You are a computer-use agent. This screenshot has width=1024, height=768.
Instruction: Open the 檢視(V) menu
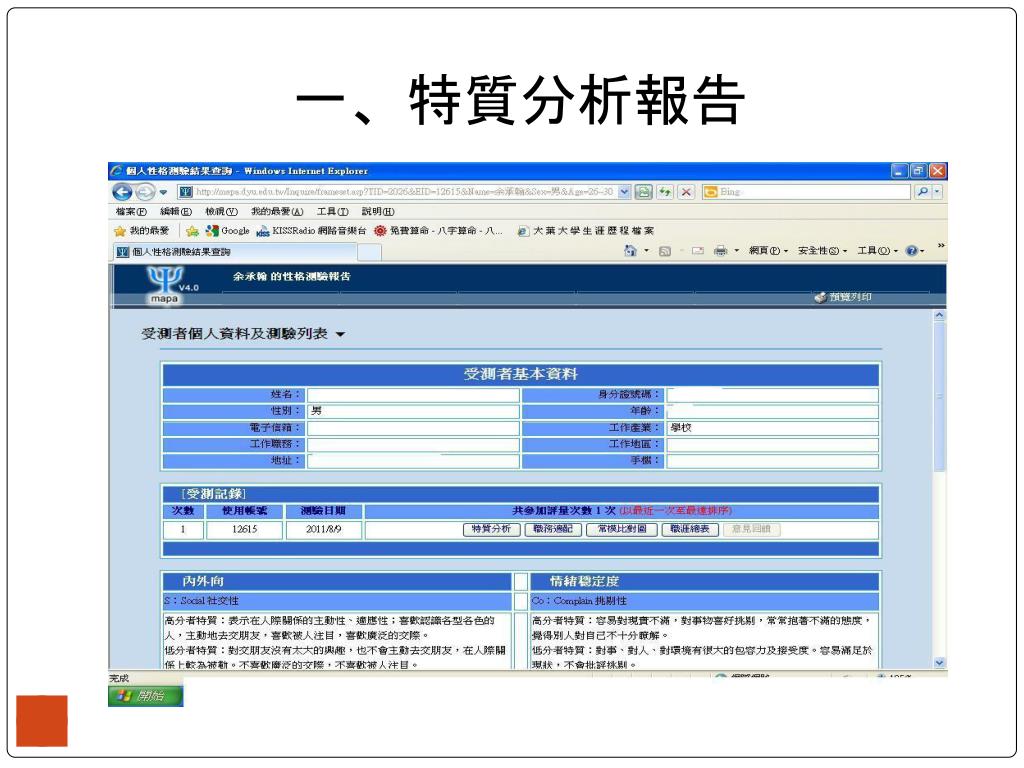[221, 212]
